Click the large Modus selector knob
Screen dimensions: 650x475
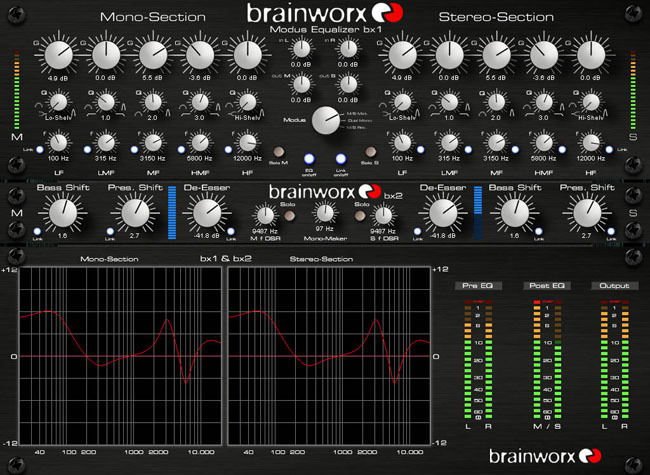pyautogui.click(x=326, y=120)
